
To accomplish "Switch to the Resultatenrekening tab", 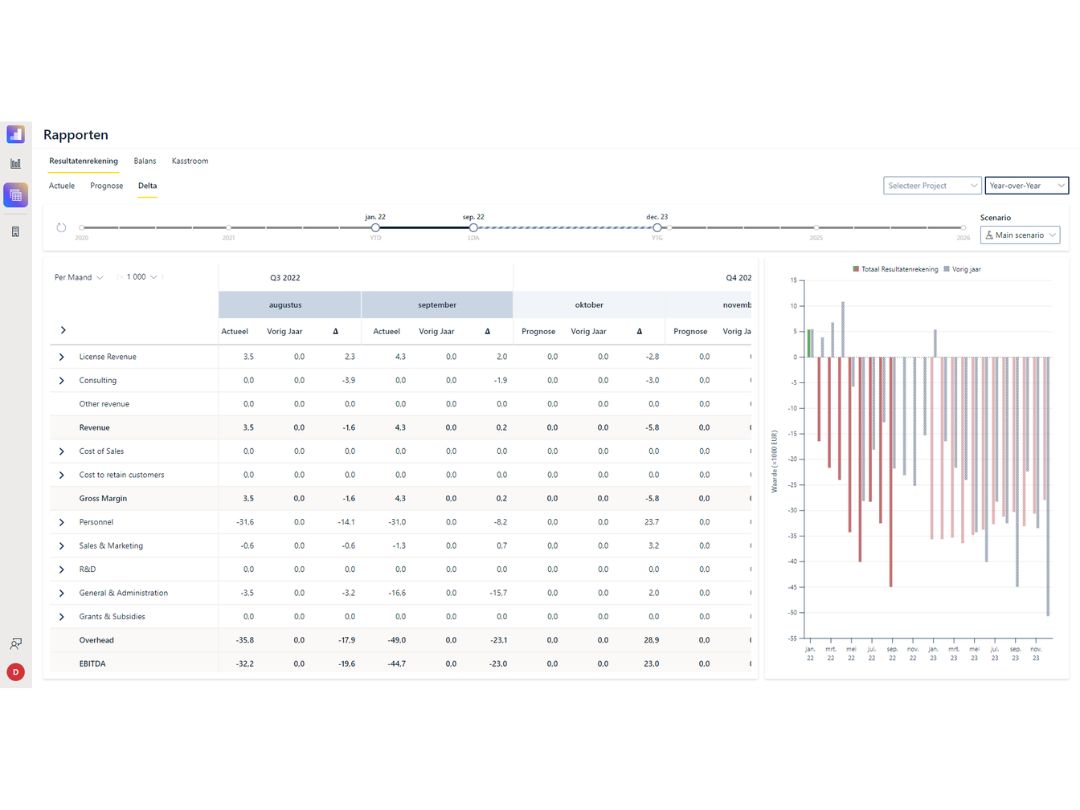I will click(x=83, y=161).
